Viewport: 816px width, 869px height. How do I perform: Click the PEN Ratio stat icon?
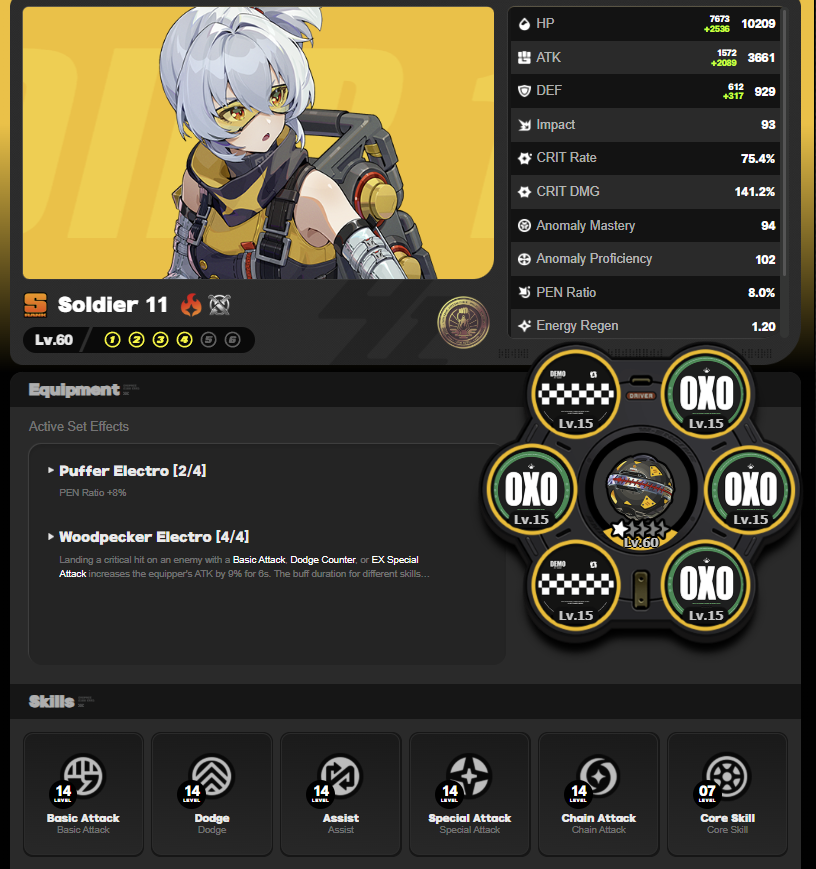tap(524, 293)
